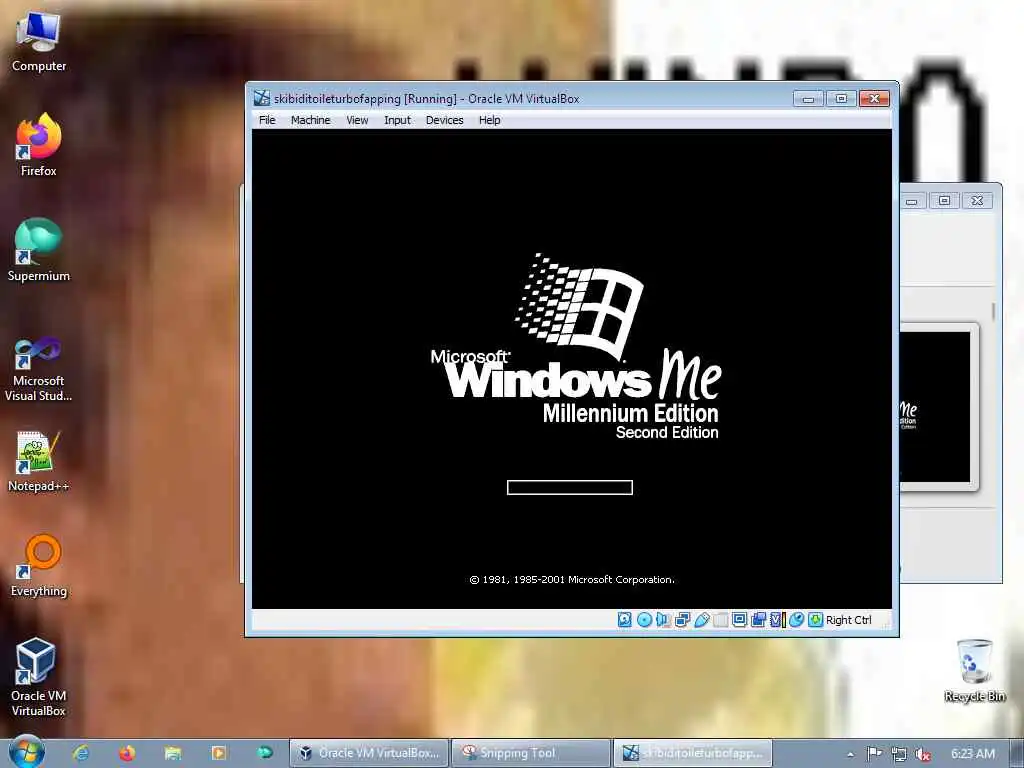Click the optical disc status icon
The height and width of the screenshot is (768, 1024).
click(x=644, y=620)
